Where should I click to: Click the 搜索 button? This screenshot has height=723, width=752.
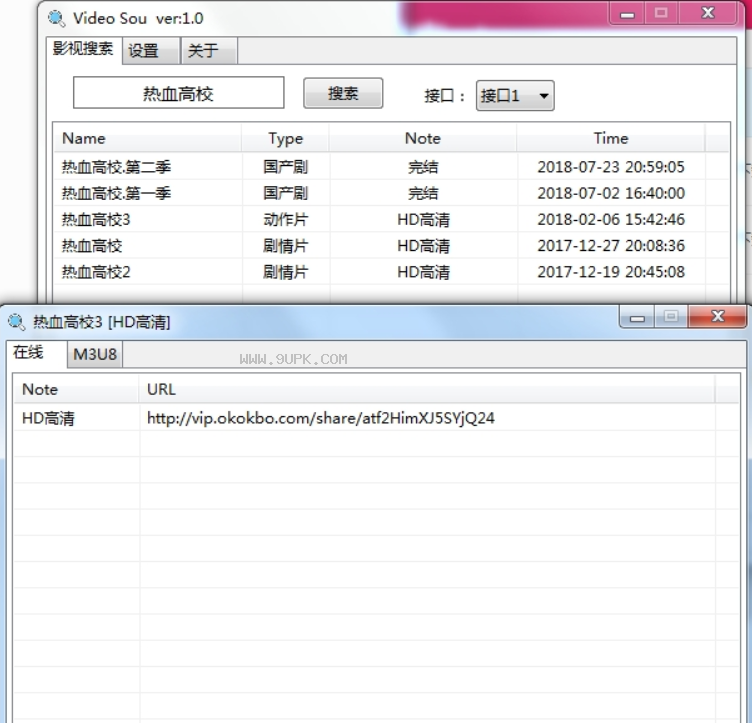coord(343,93)
